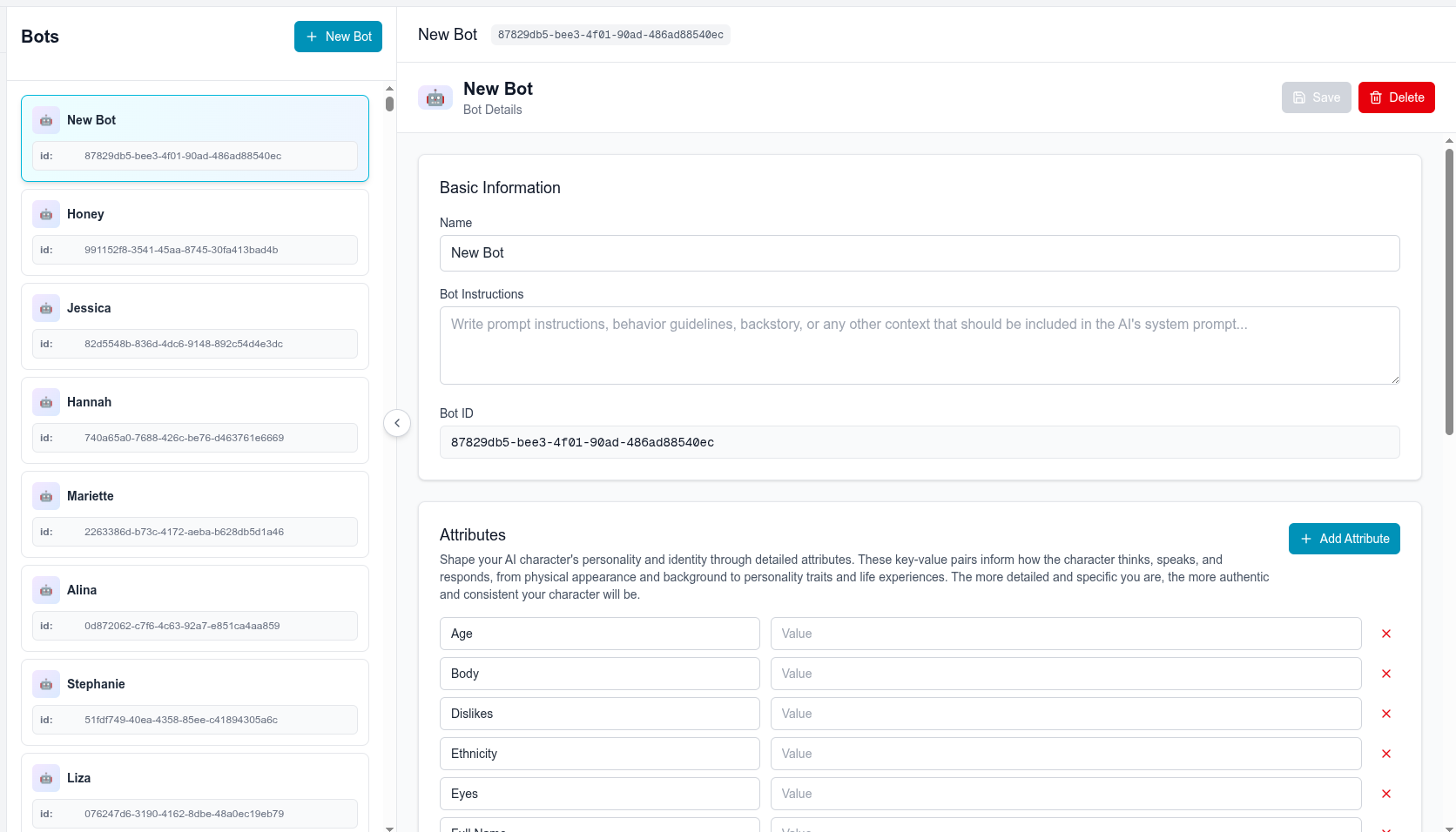The width and height of the screenshot is (1456, 832).
Task: Remove the Age attribute with its red X
Action: (x=1385, y=634)
